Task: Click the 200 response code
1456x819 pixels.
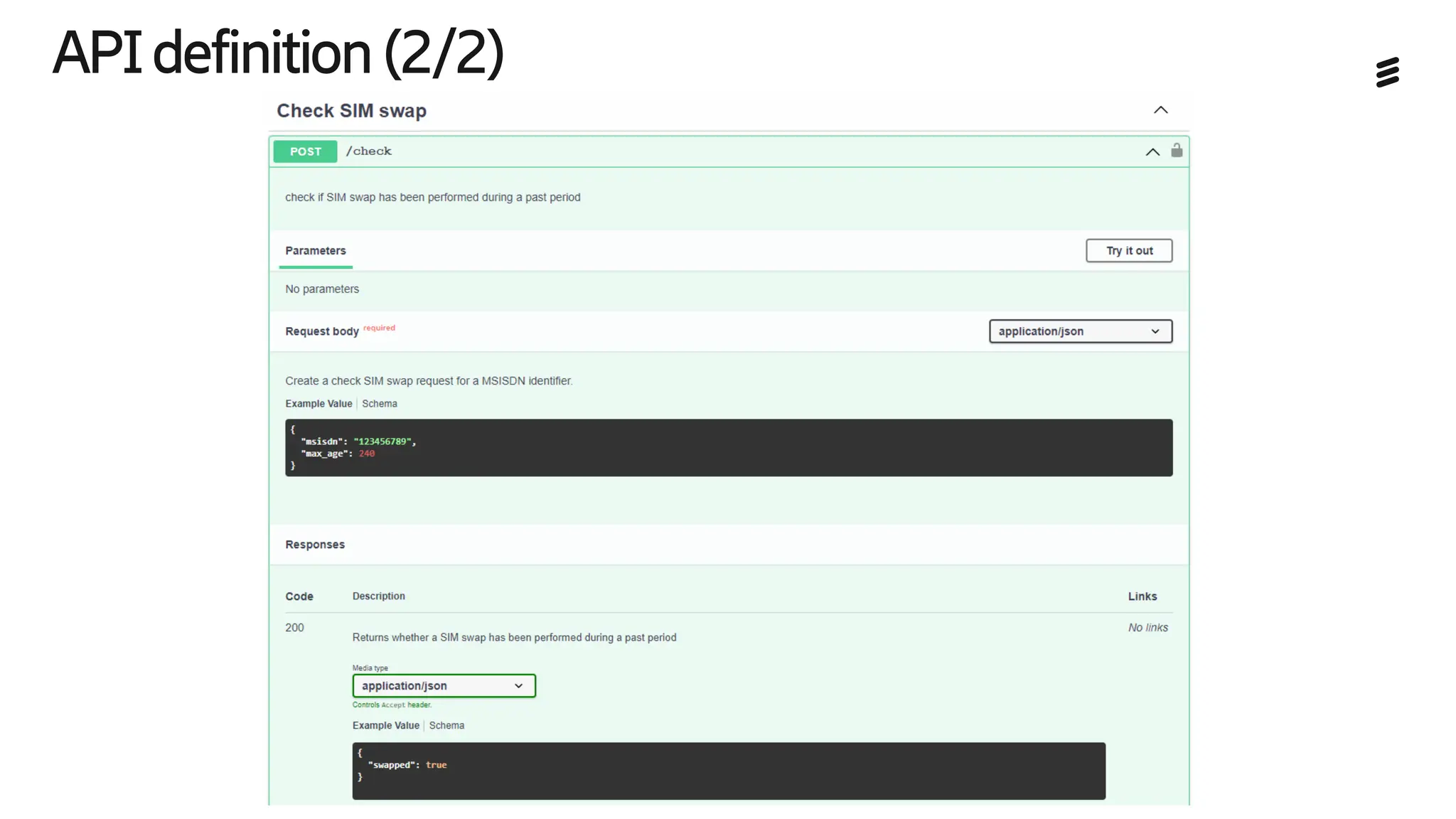Action: point(294,628)
